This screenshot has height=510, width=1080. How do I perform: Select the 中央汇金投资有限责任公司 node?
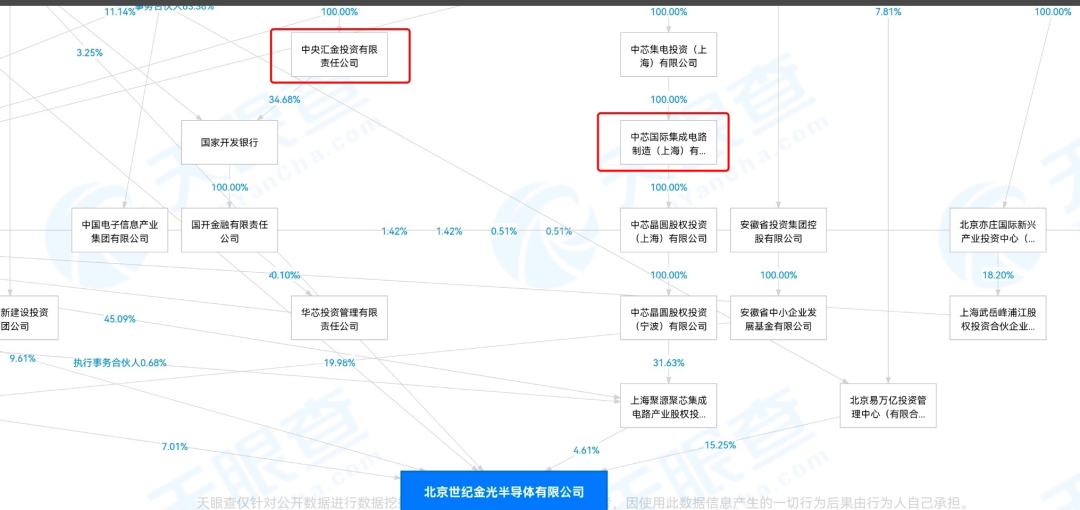(339, 54)
